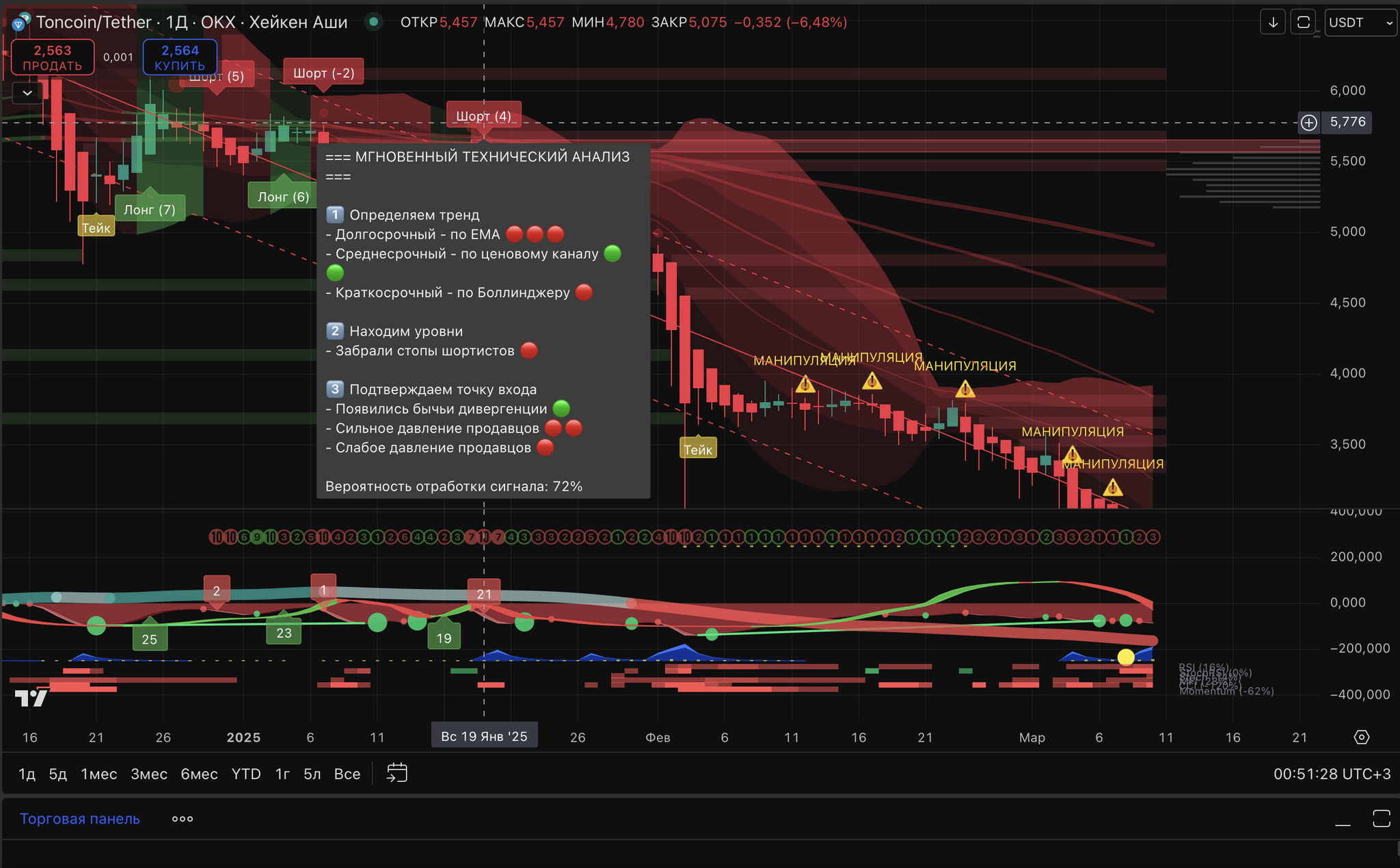
Task: Open the USDT currency dropdown
Action: (1360, 23)
